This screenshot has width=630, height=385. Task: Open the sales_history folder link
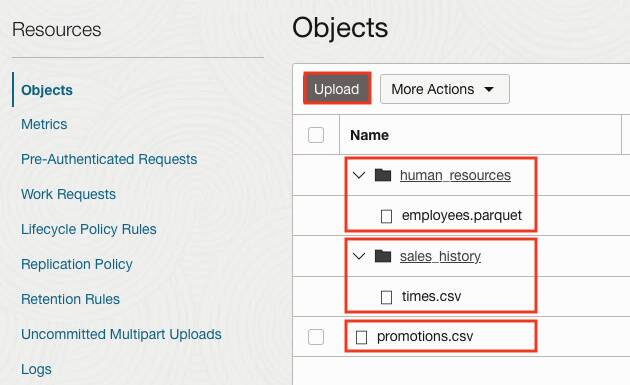click(440, 256)
